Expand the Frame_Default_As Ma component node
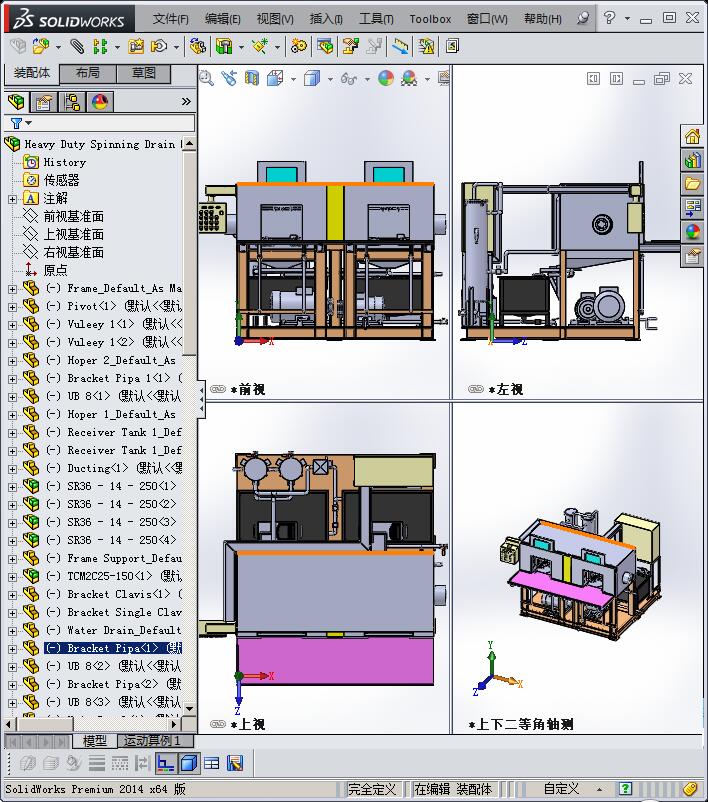 tap(12, 289)
